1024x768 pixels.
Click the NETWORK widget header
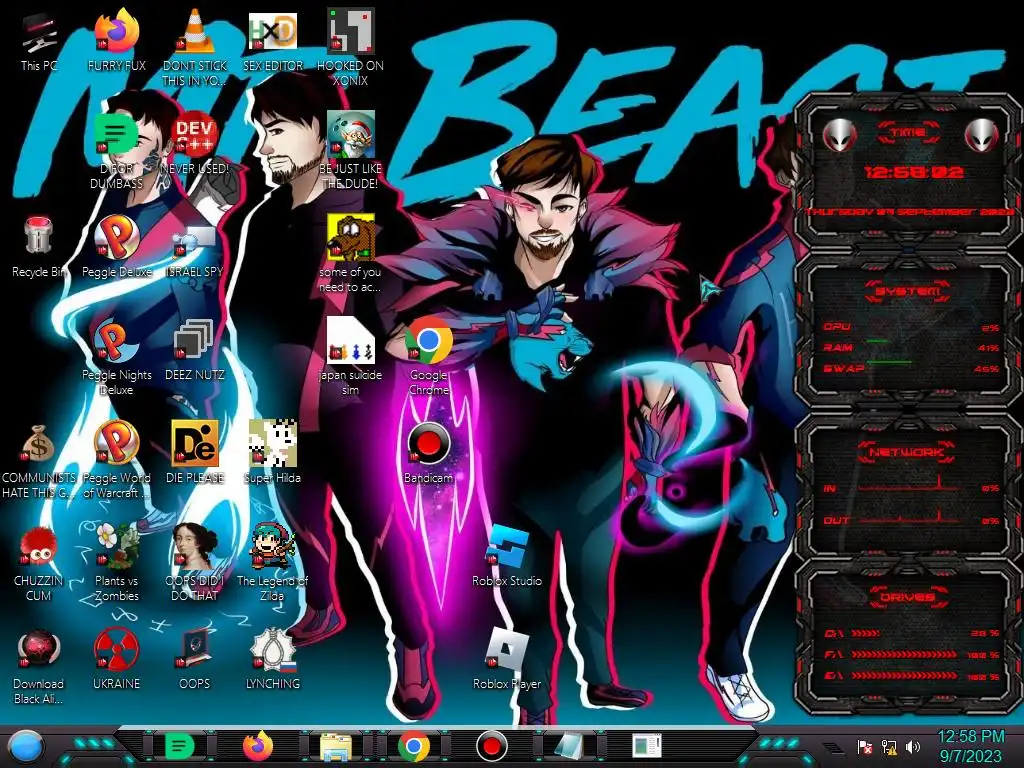pyautogui.click(x=908, y=452)
